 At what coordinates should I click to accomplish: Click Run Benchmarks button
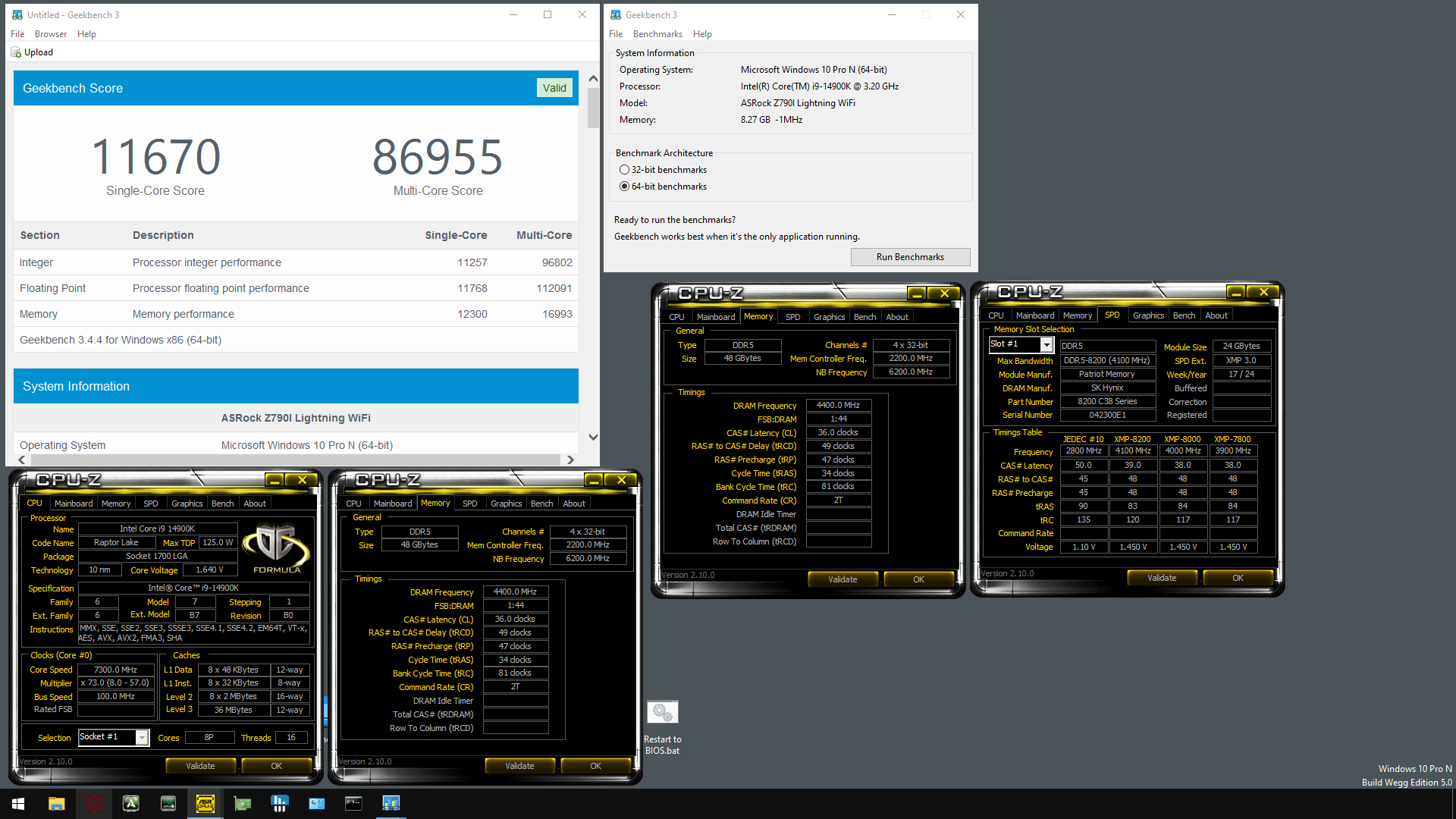coord(910,257)
